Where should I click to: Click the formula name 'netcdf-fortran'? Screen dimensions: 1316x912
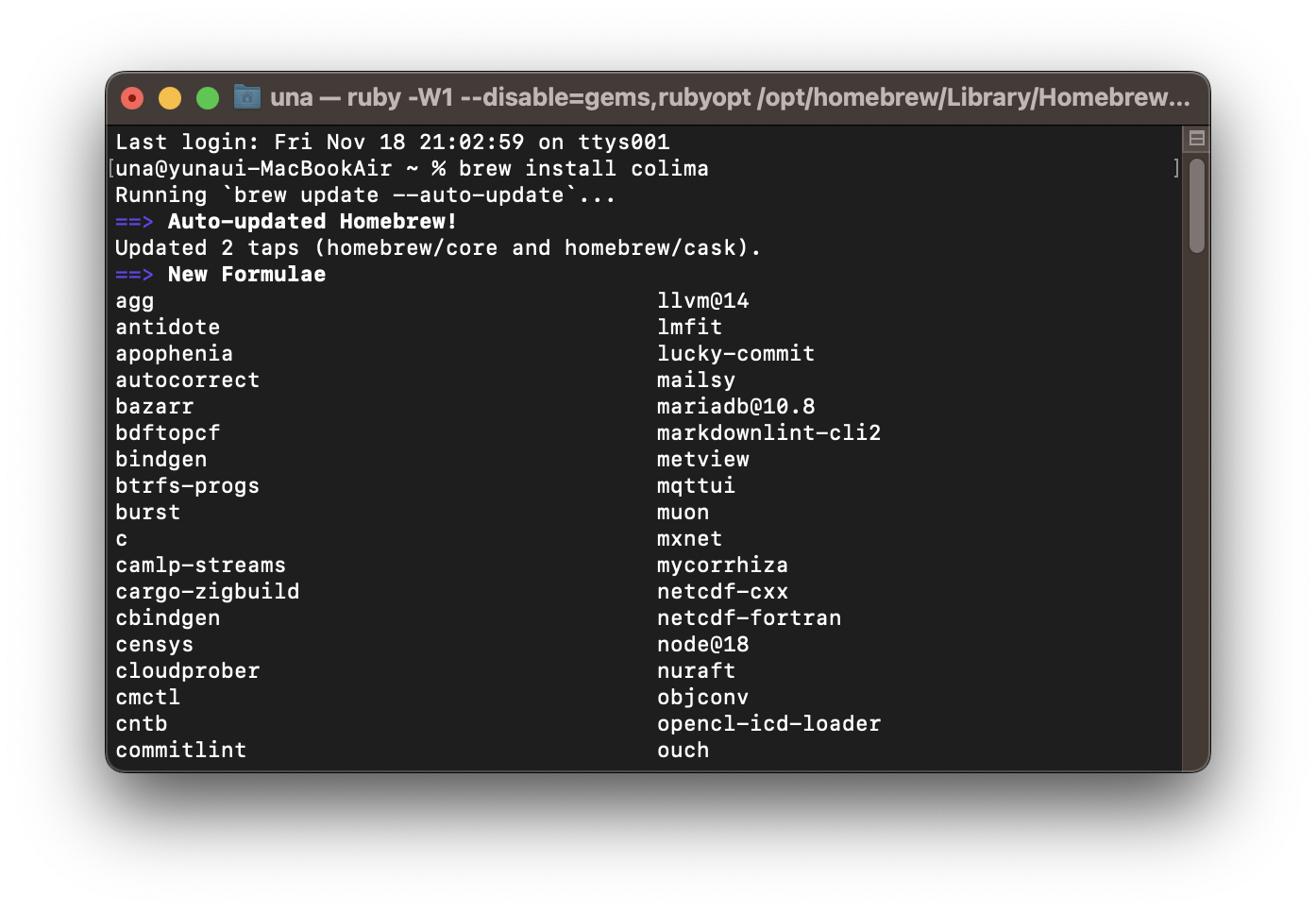click(750, 618)
